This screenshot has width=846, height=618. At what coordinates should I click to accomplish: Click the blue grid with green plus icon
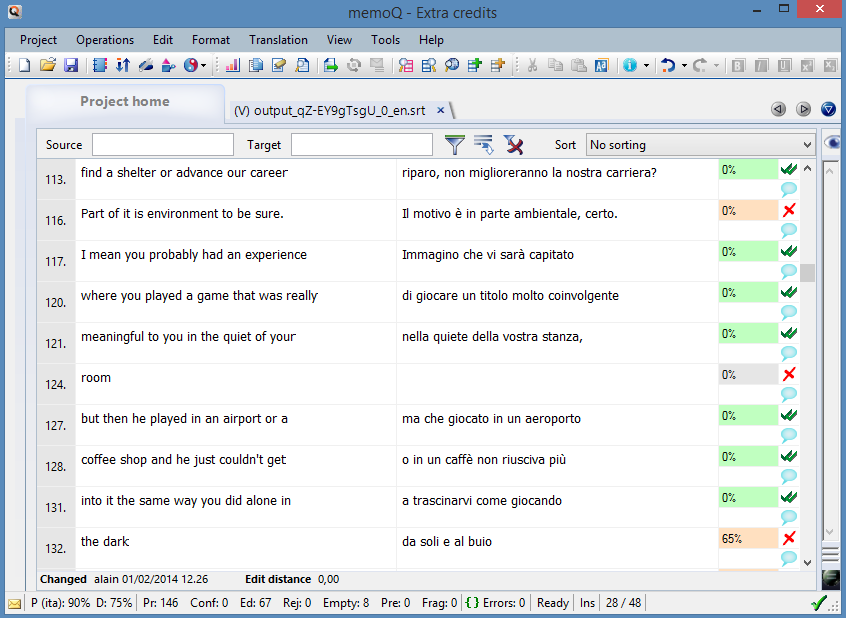[x=475, y=65]
